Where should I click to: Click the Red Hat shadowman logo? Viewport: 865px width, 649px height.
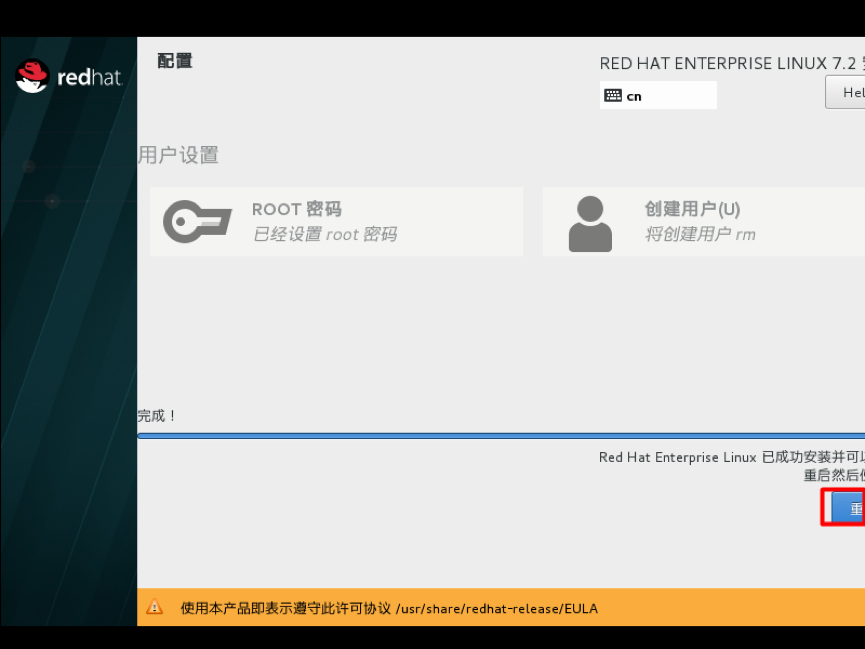[32, 76]
